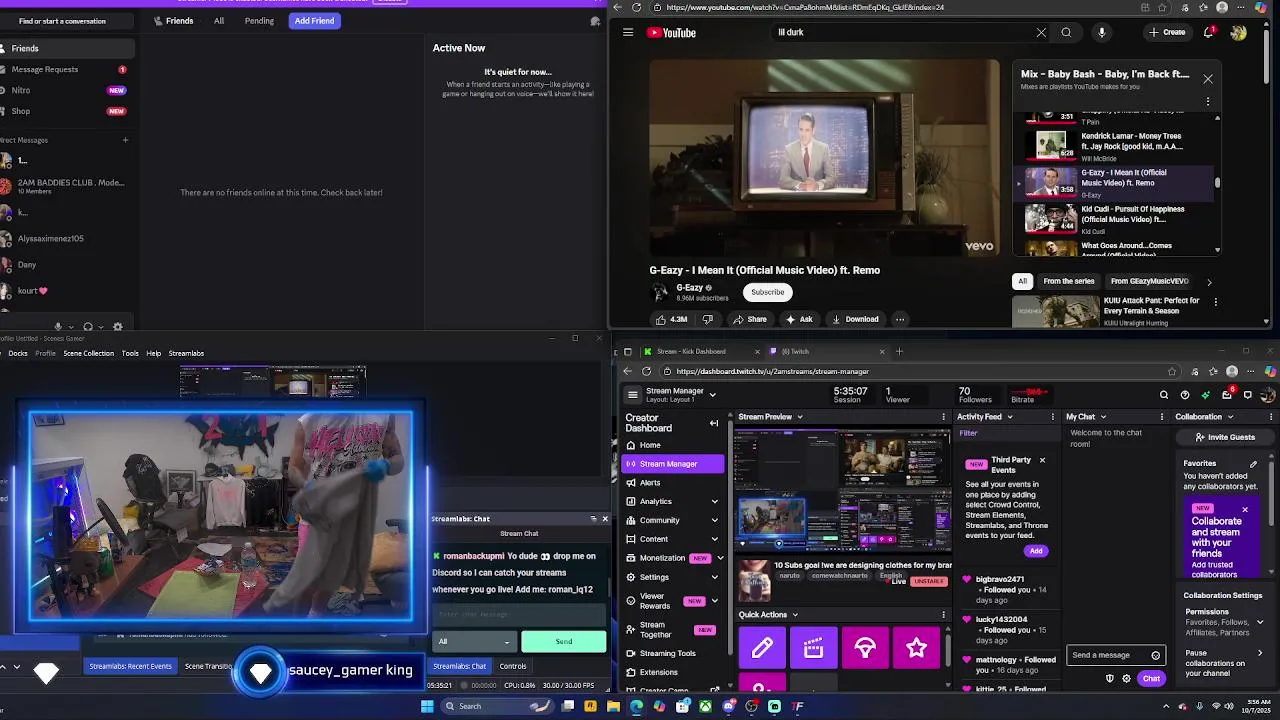This screenshot has width=1280, height=720.
Task: Close the Streamlabs Chat dock
Action: point(604,519)
